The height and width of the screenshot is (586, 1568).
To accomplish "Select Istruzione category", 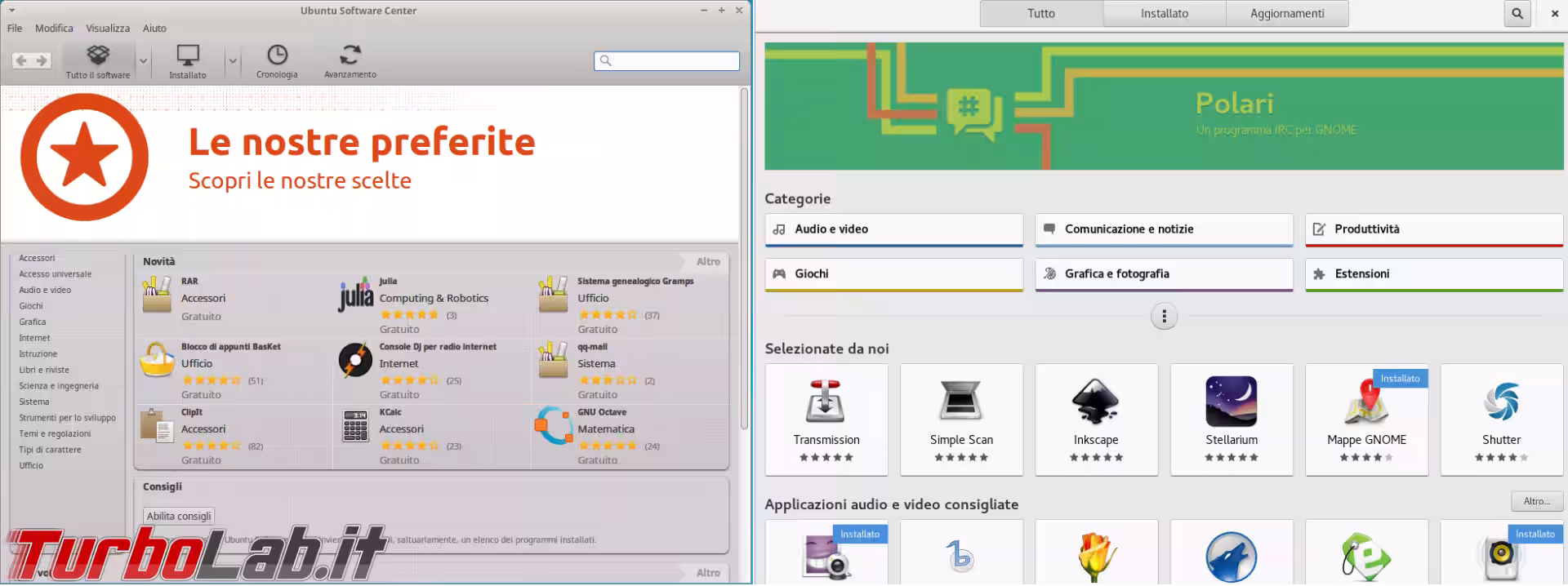I will pyautogui.click(x=38, y=354).
